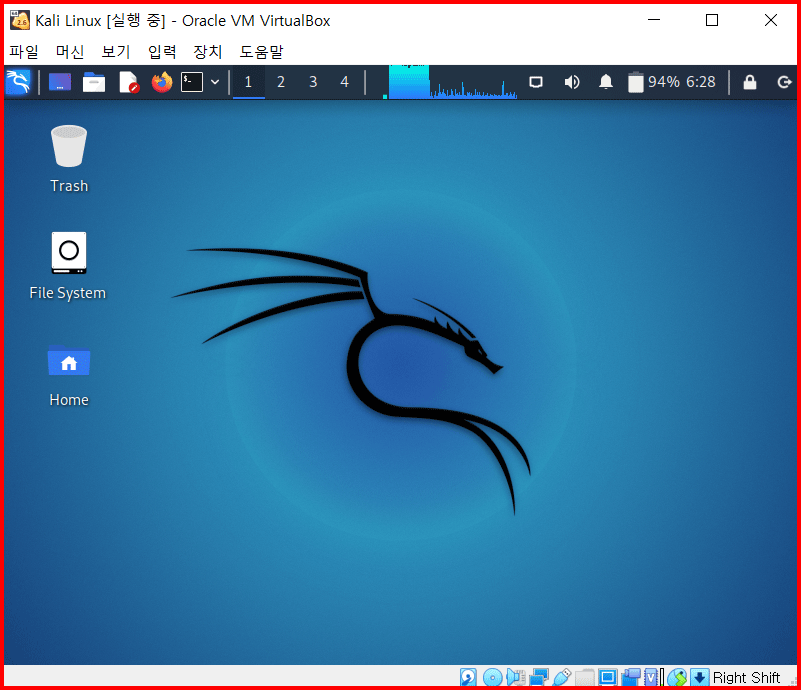Screen dimensions: 801x690
Task: Launch Firefox from the panel
Action: tap(162, 82)
